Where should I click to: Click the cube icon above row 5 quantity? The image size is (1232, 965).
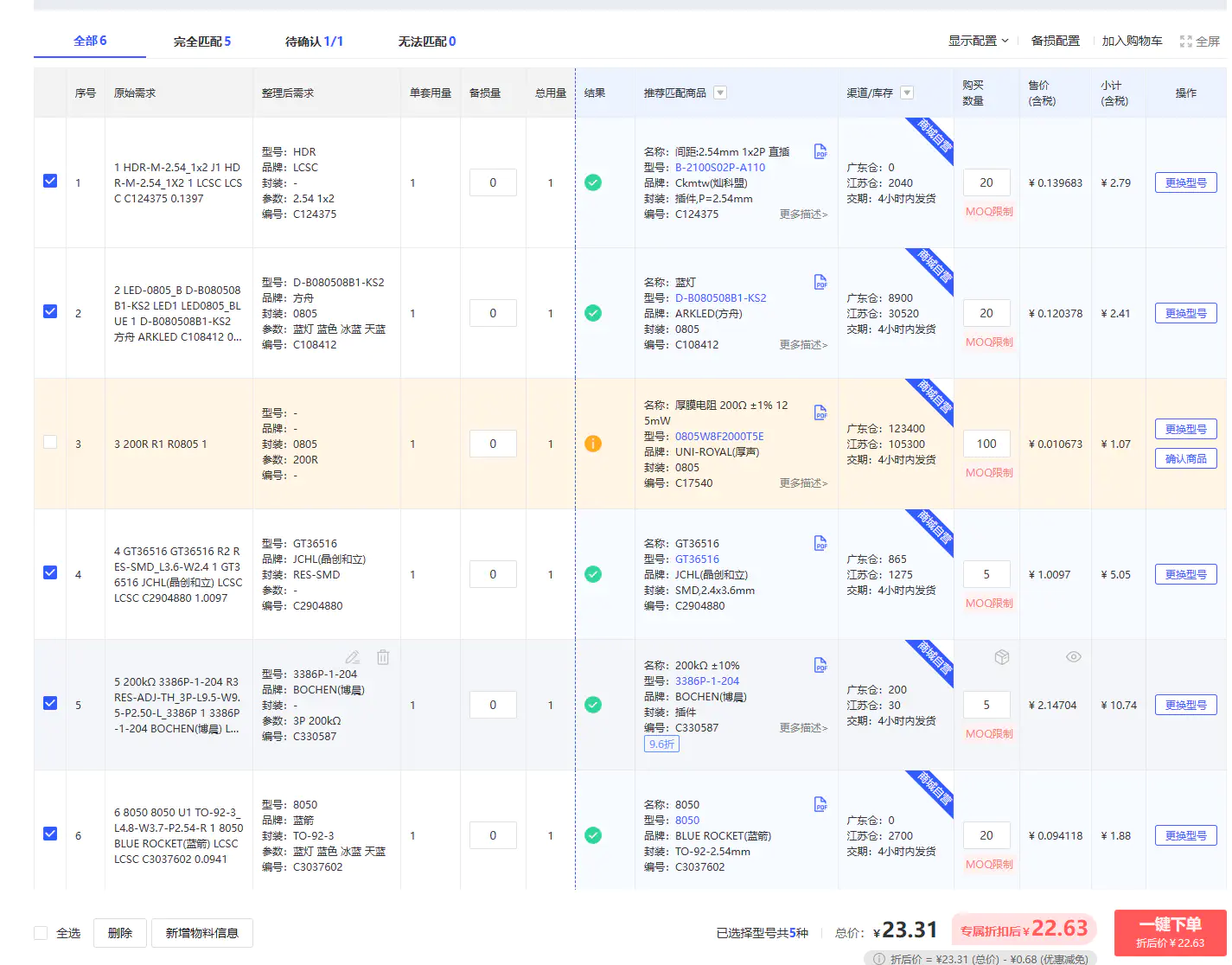point(1001,657)
